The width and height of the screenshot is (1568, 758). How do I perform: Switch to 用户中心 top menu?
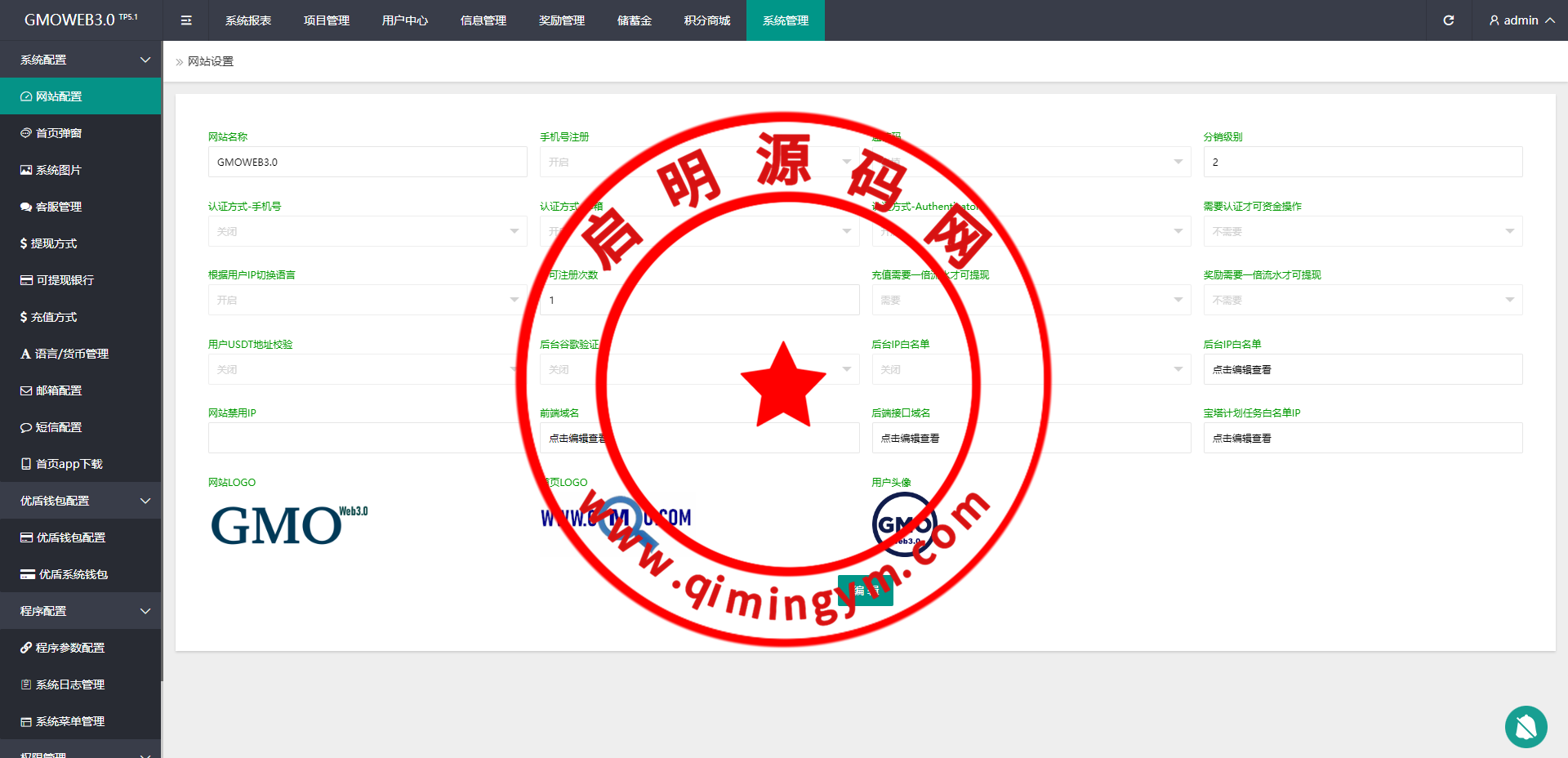[x=404, y=20]
